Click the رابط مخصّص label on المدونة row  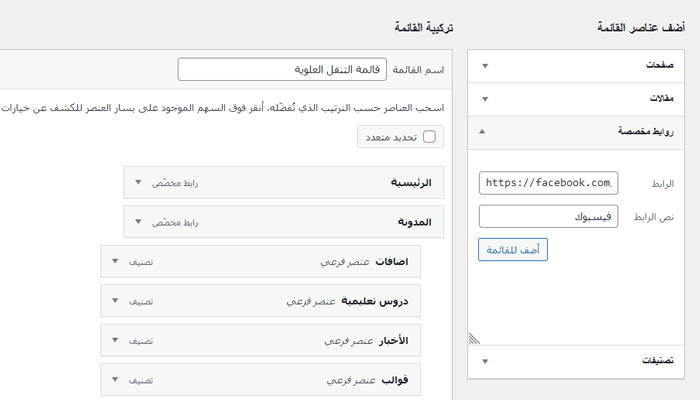[x=175, y=222]
